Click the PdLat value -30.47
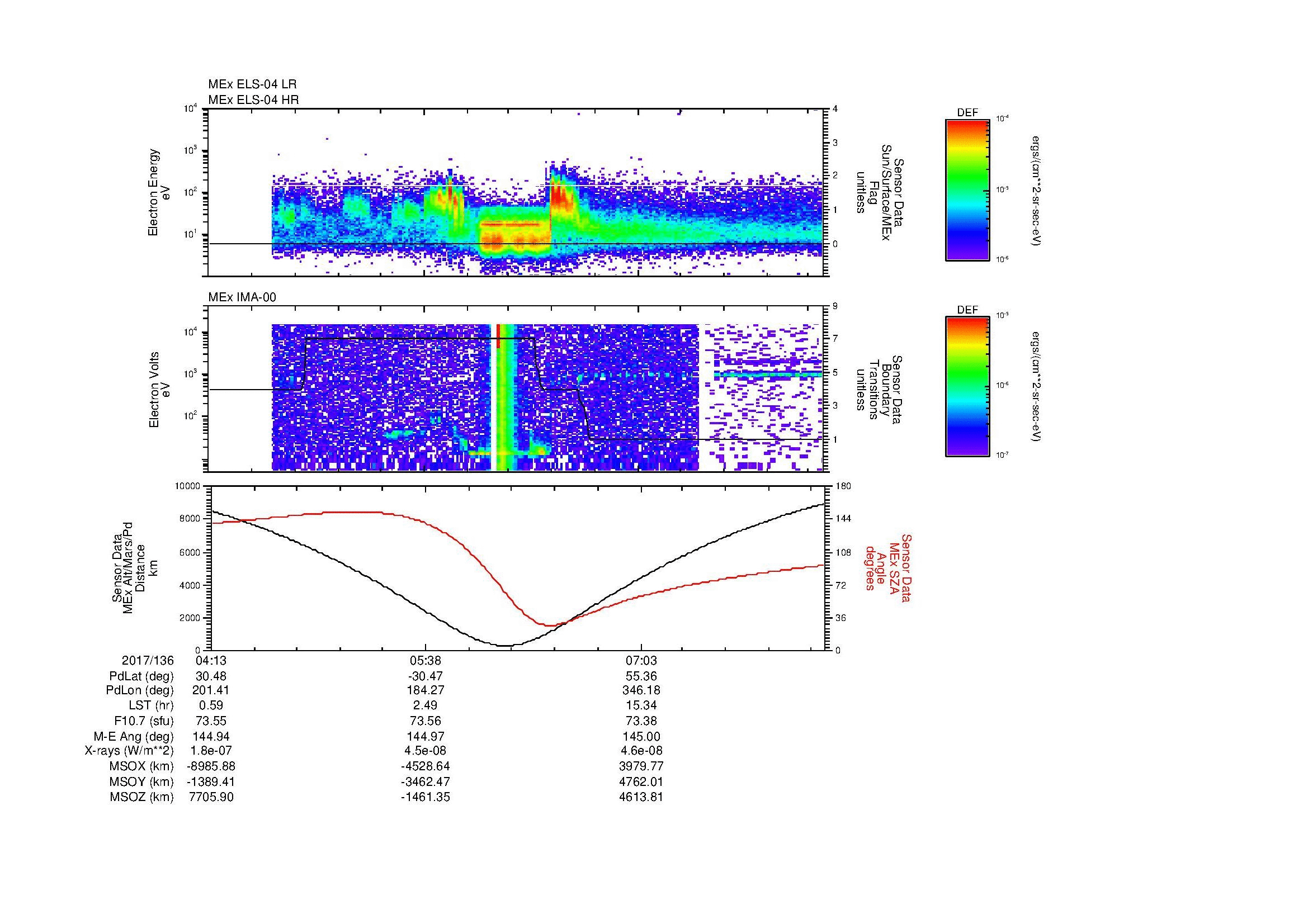The width and height of the screenshot is (1308, 924). [426, 676]
